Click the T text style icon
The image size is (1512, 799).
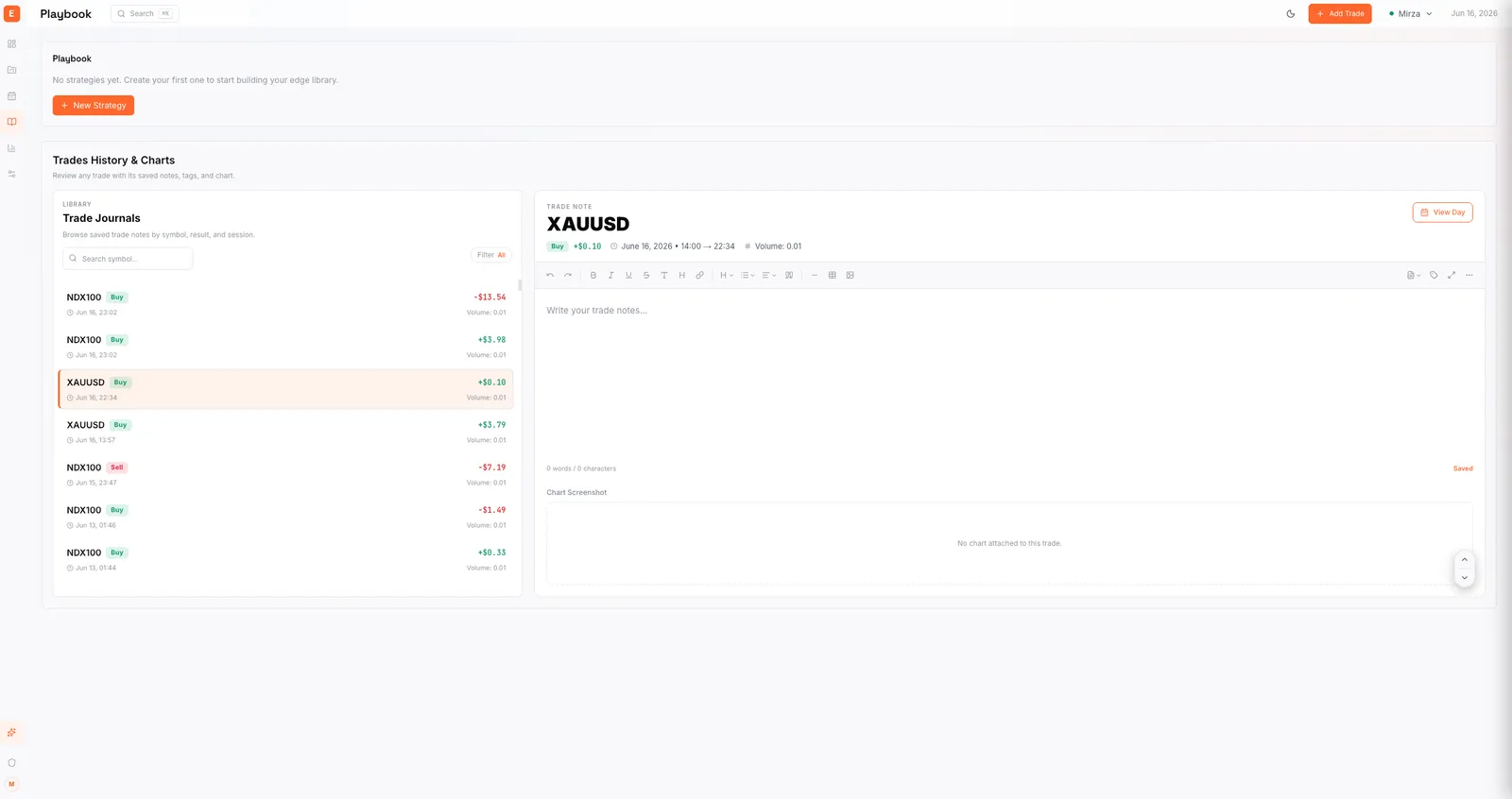coord(664,276)
